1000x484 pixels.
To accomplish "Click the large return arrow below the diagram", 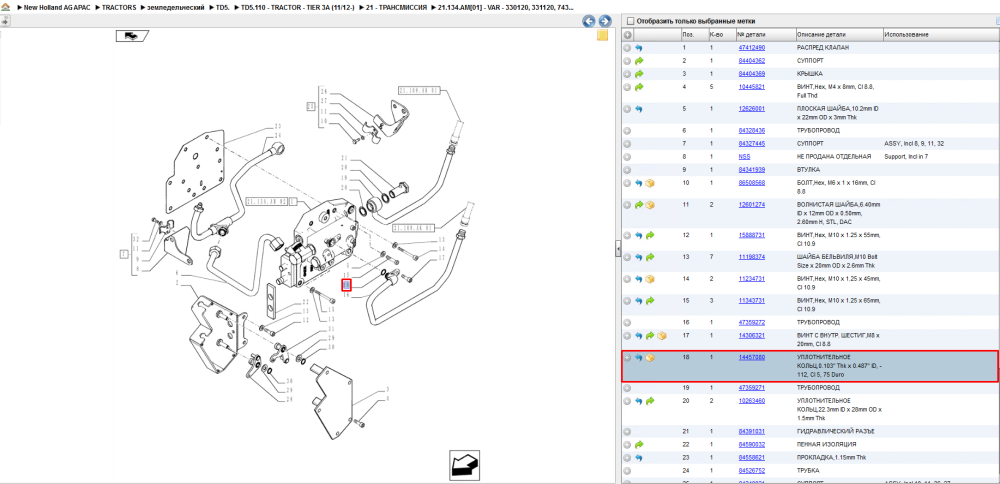I will click(x=466, y=464).
